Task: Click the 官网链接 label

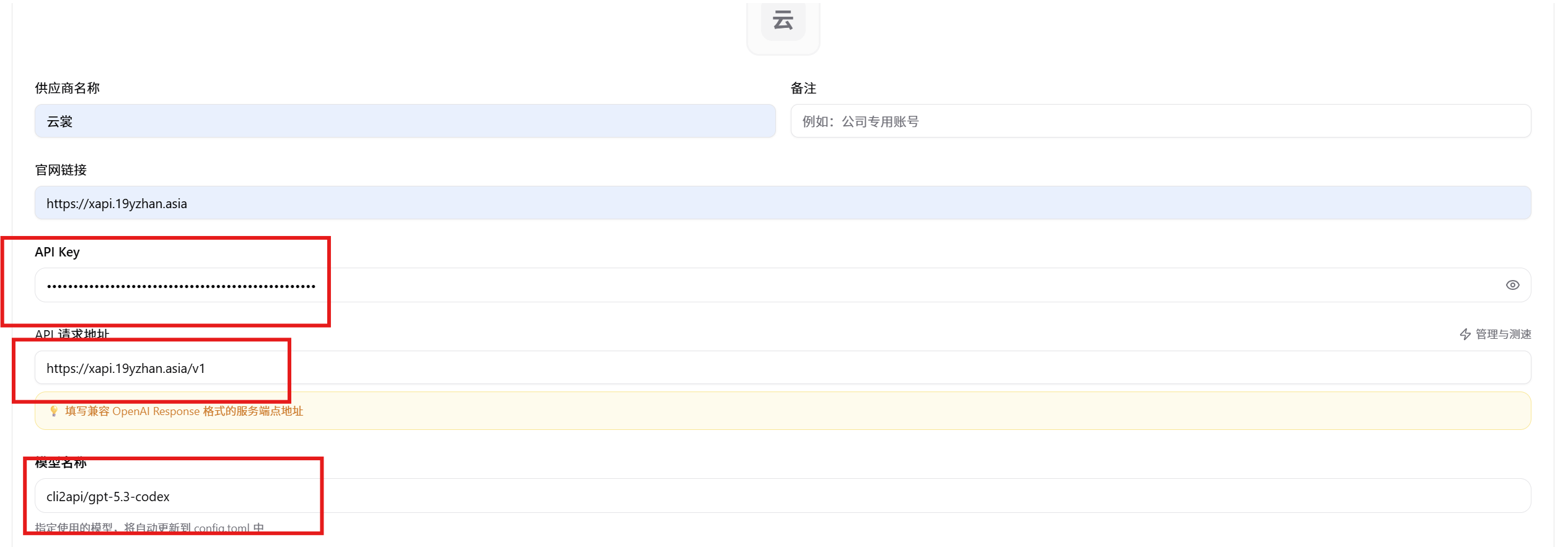Action: [x=61, y=170]
